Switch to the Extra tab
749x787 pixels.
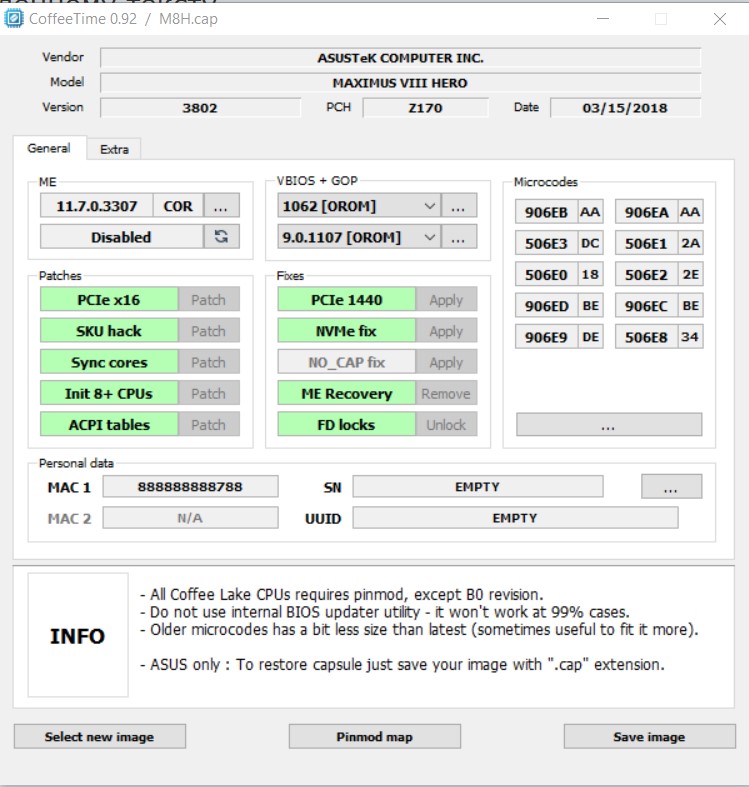[114, 149]
